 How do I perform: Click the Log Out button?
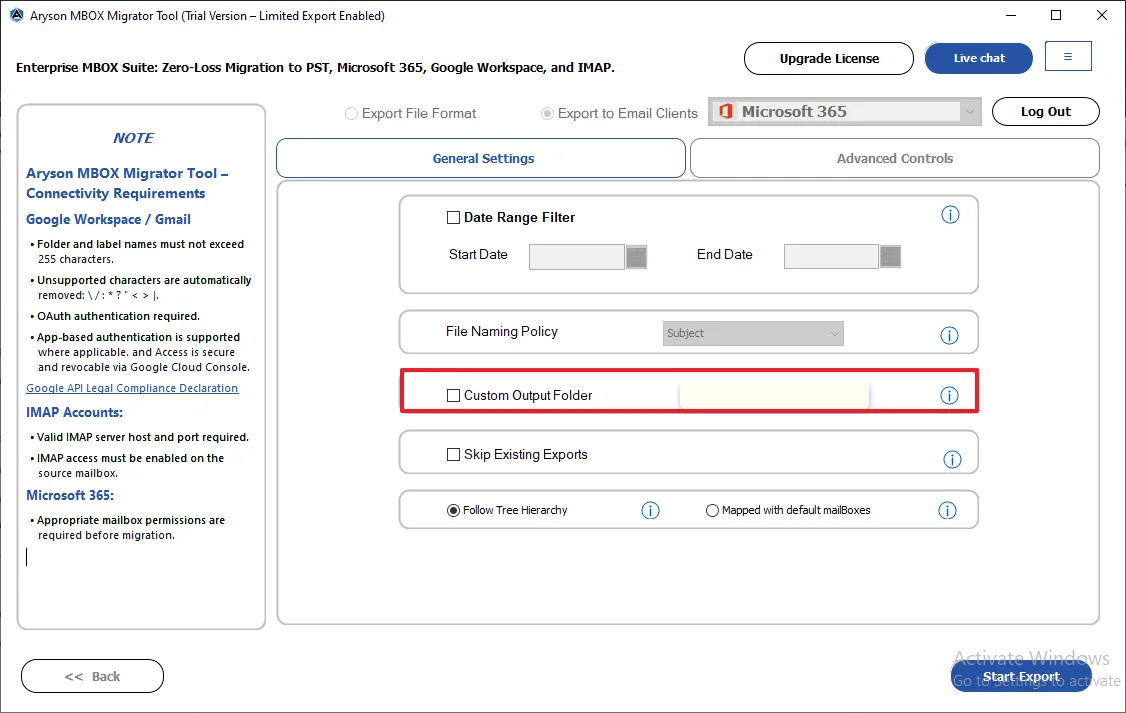click(x=1046, y=111)
